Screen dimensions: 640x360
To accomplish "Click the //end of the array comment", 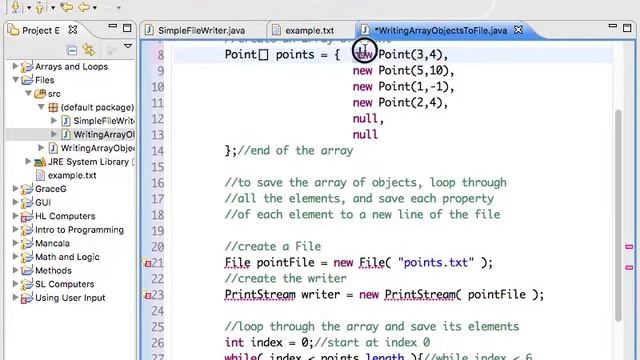I will coord(295,151).
